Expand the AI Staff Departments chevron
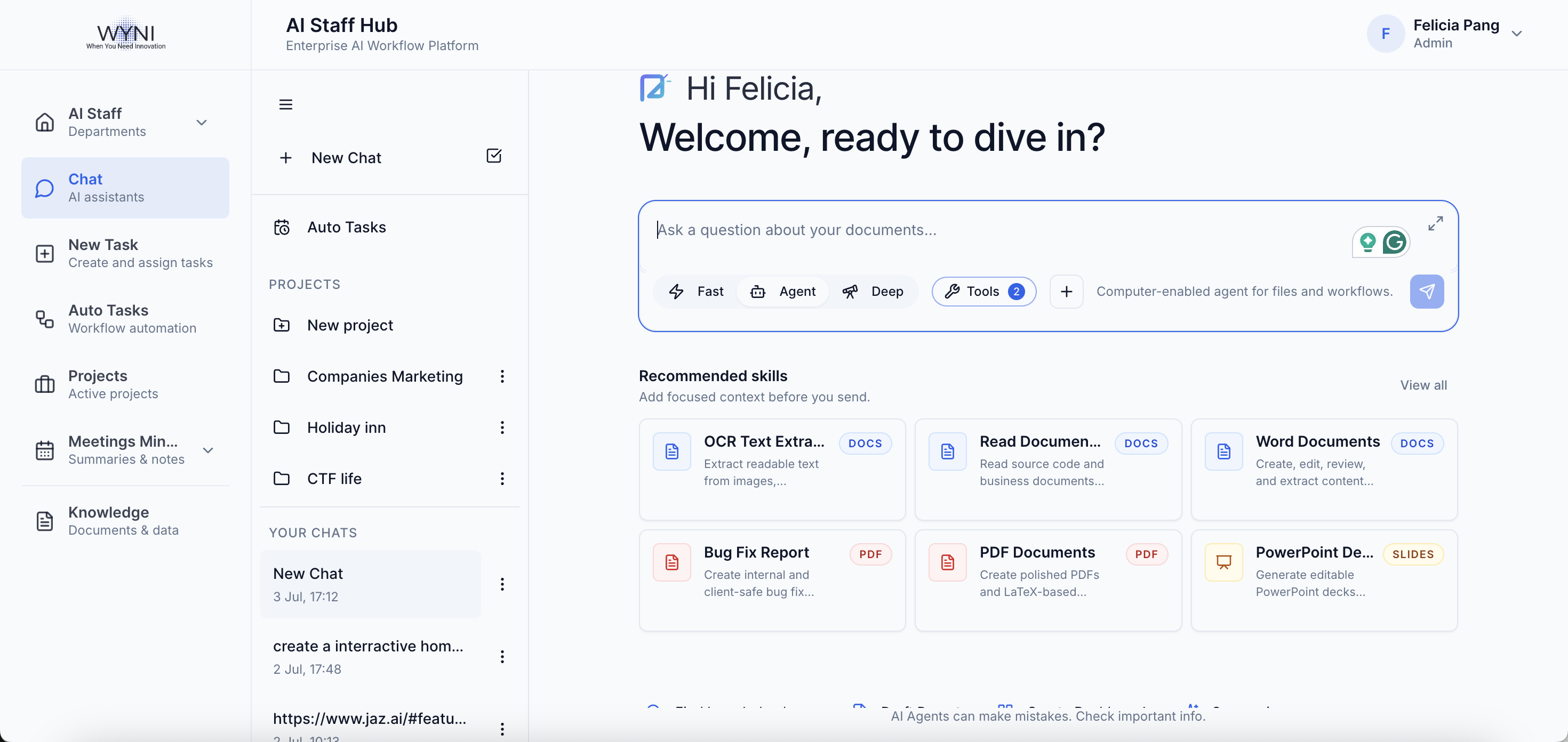Viewport: 1568px width, 742px height. (x=202, y=122)
